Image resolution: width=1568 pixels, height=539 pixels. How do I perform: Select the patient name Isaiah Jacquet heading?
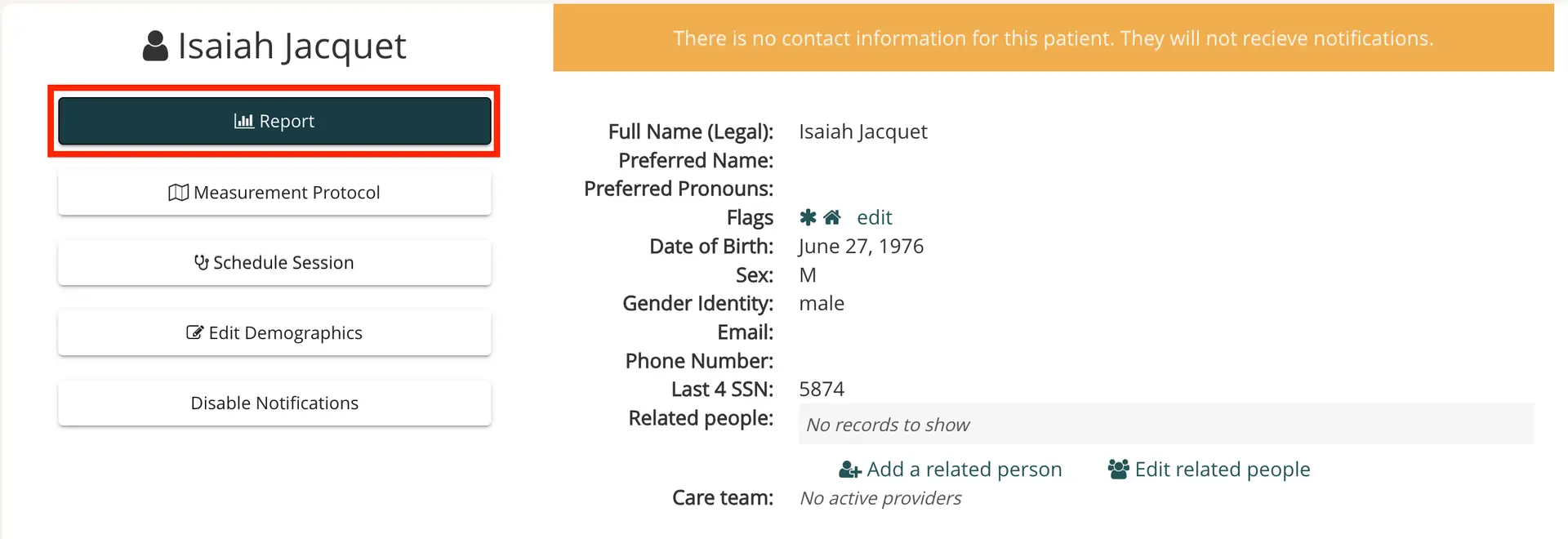click(292, 45)
